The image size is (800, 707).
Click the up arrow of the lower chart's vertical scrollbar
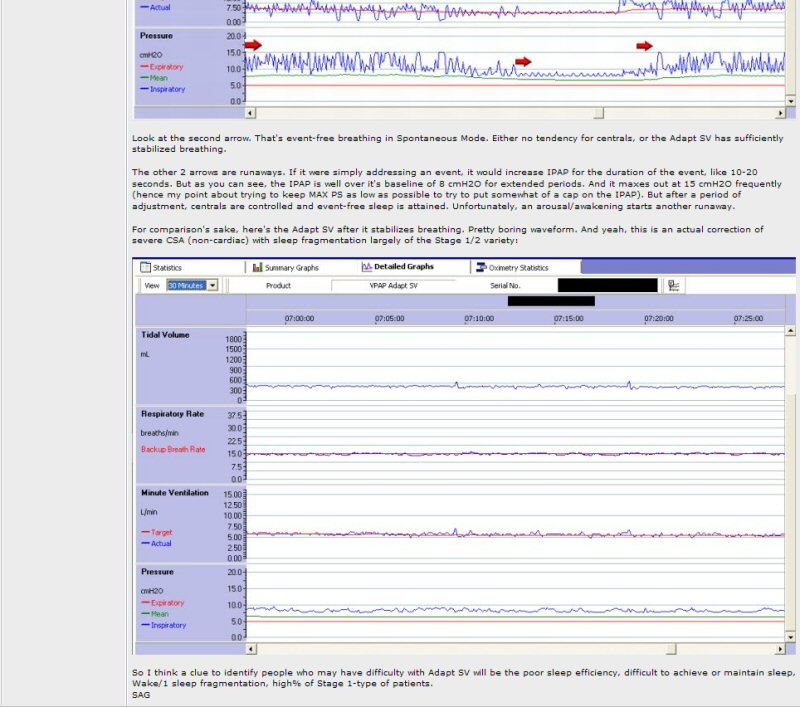(790, 331)
